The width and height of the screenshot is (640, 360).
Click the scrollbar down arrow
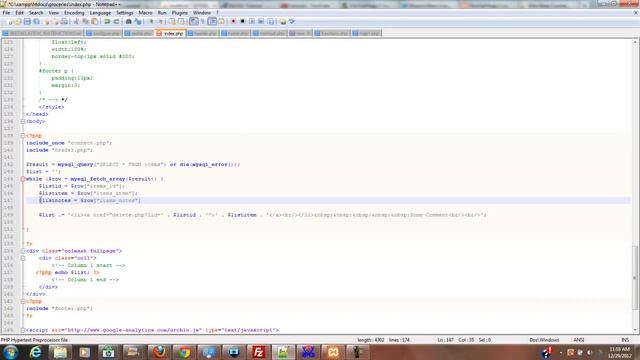coord(635,330)
